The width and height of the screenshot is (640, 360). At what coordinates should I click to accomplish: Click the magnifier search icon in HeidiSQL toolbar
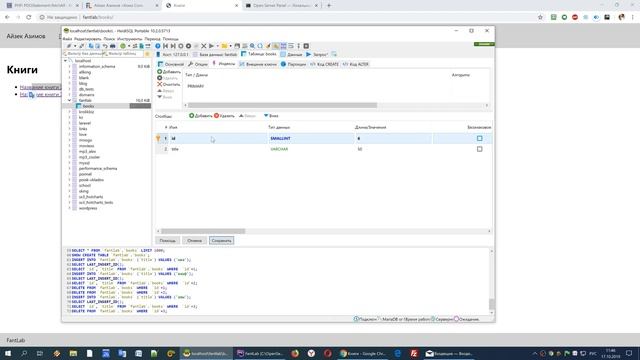252,46
